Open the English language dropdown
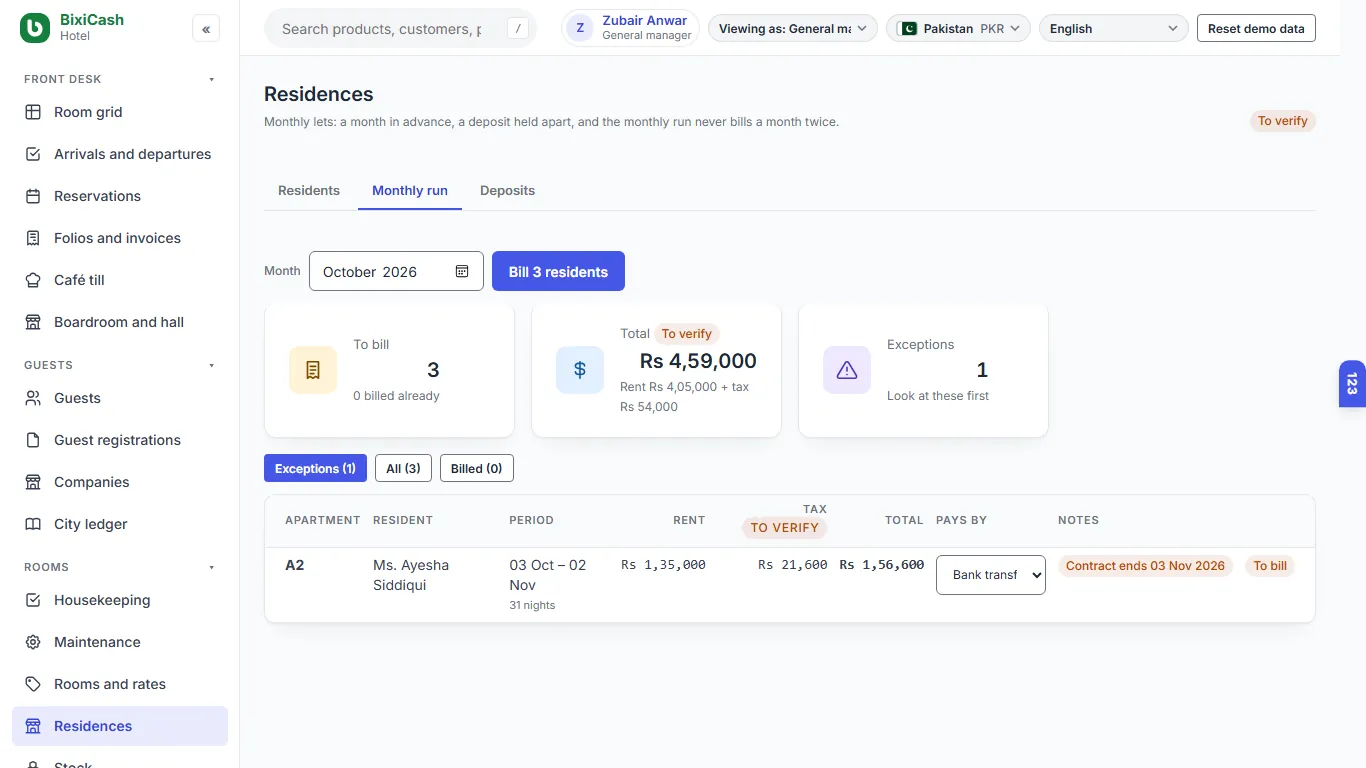The image size is (1366, 768). click(1114, 28)
